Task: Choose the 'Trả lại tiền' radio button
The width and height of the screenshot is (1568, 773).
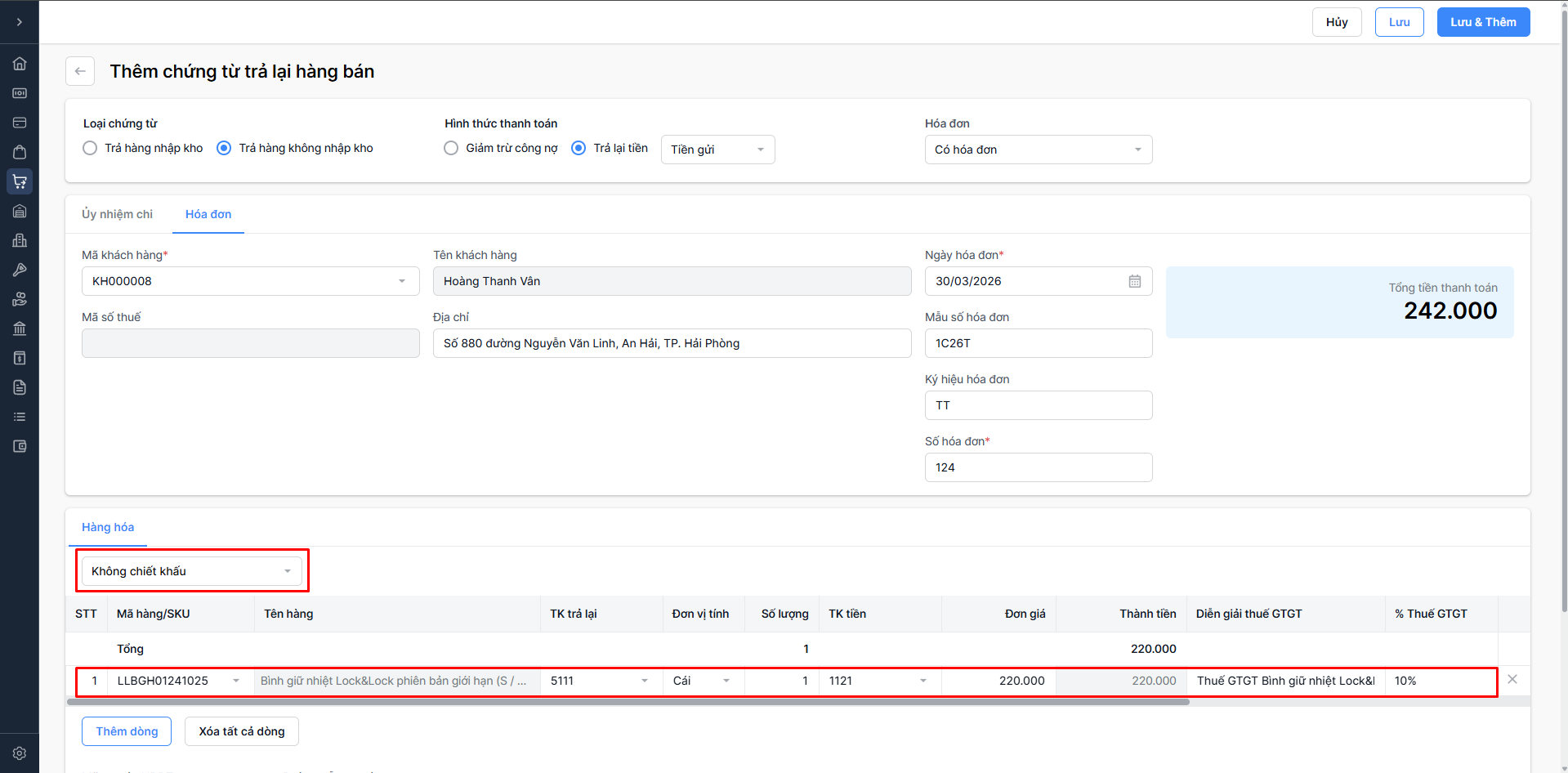Action: click(579, 148)
